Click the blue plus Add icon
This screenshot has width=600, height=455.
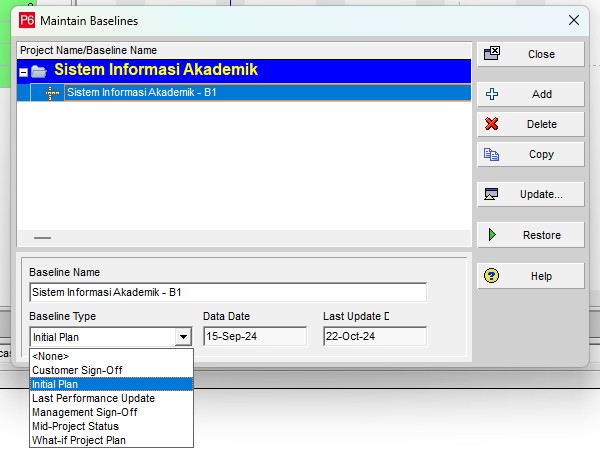[x=492, y=94]
